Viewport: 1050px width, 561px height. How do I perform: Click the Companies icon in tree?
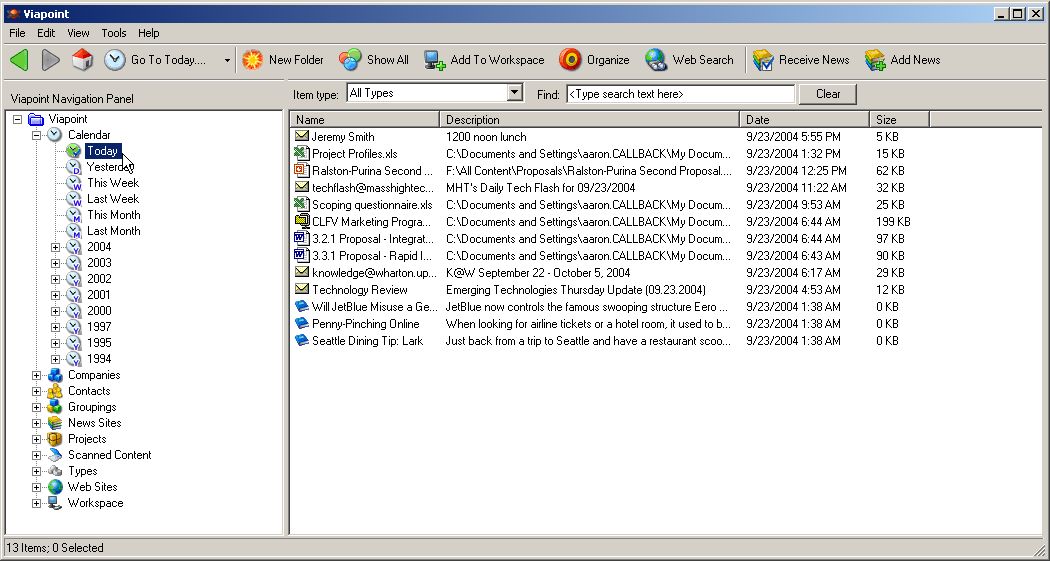pos(55,376)
